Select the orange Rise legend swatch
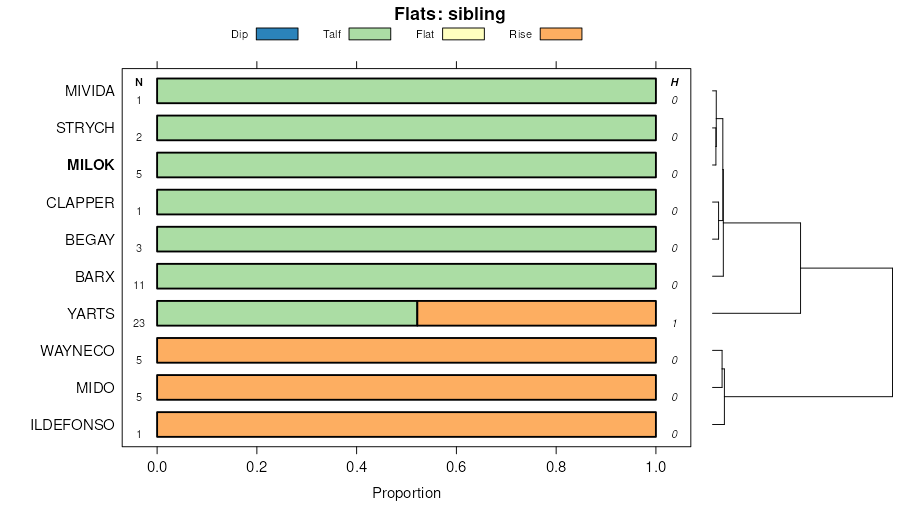 [560, 34]
